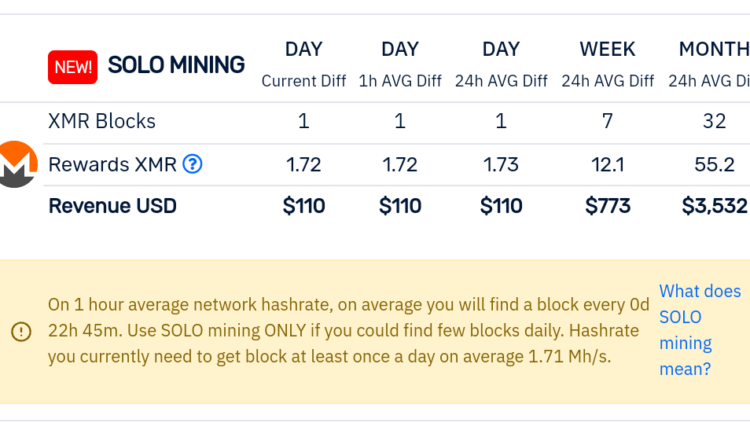Viewport: 750px width, 430px height.
Task: Select the DAY 24h AVG Diff column header
Action: 500,64
